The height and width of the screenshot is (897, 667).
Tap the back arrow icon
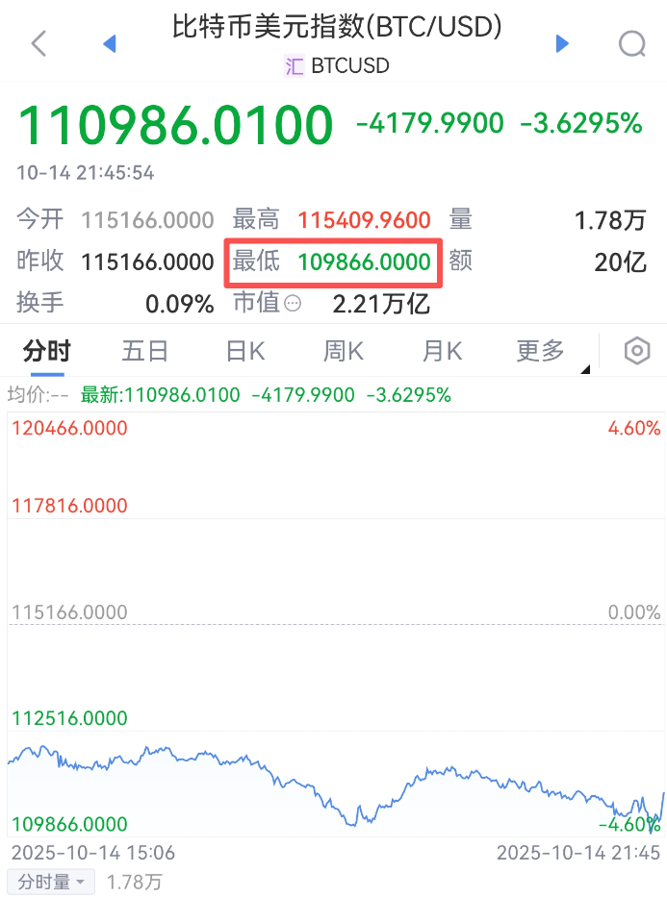click(x=39, y=43)
